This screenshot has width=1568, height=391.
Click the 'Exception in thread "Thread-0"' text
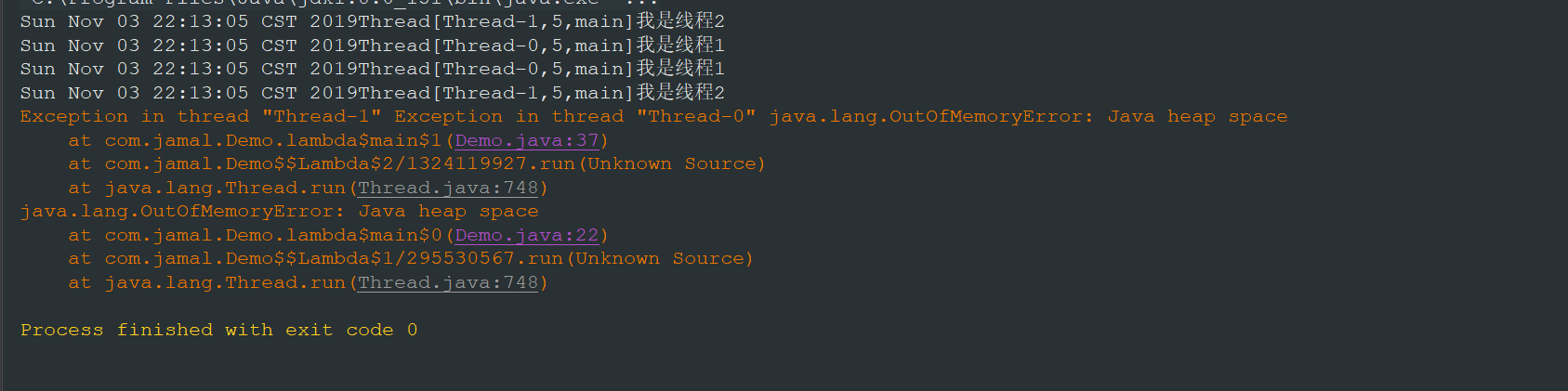click(x=574, y=116)
